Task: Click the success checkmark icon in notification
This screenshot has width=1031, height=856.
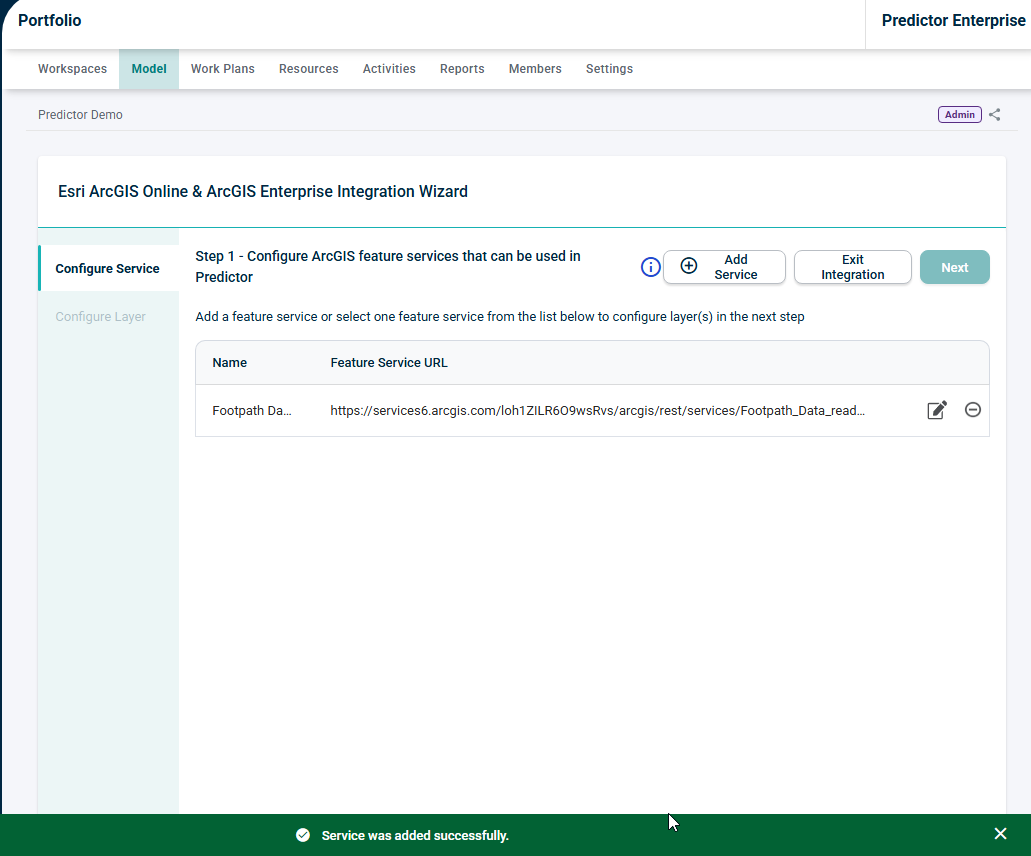Action: pyautogui.click(x=302, y=835)
